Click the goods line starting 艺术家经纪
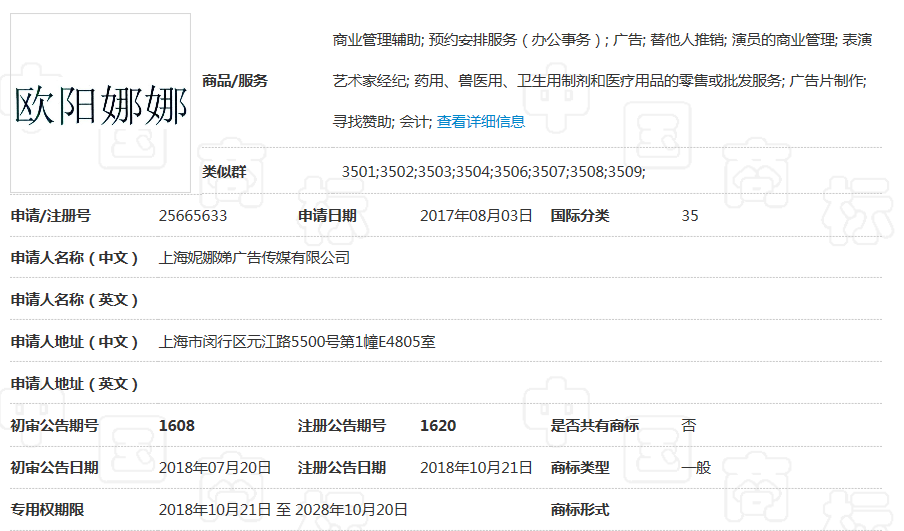This screenshot has width=904, height=531. (x=600, y=81)
